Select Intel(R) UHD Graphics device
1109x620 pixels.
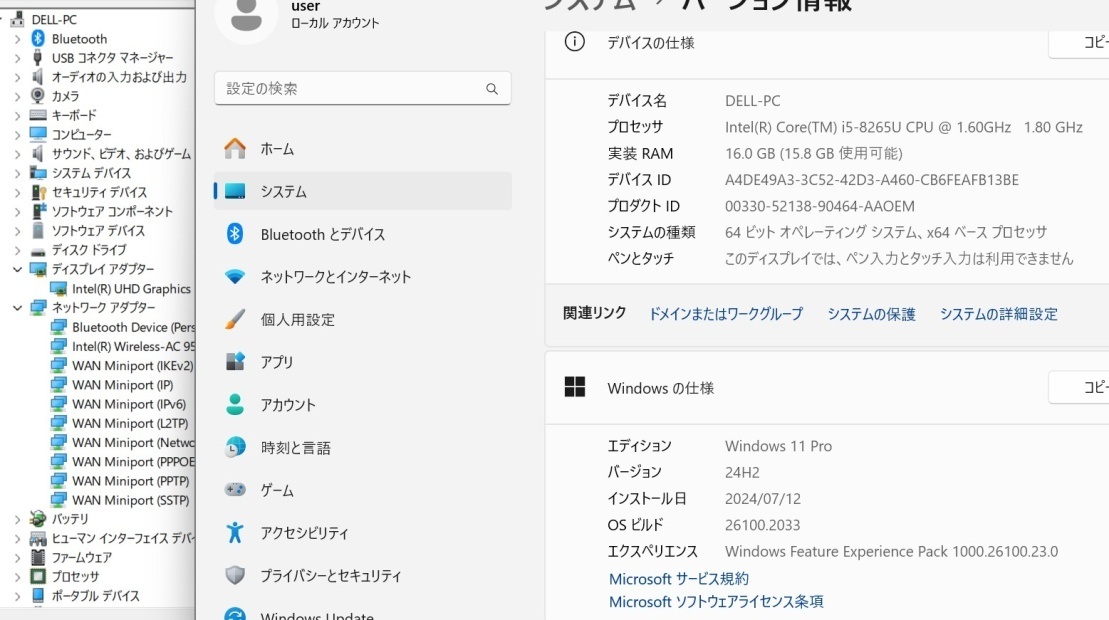point(131,288)
